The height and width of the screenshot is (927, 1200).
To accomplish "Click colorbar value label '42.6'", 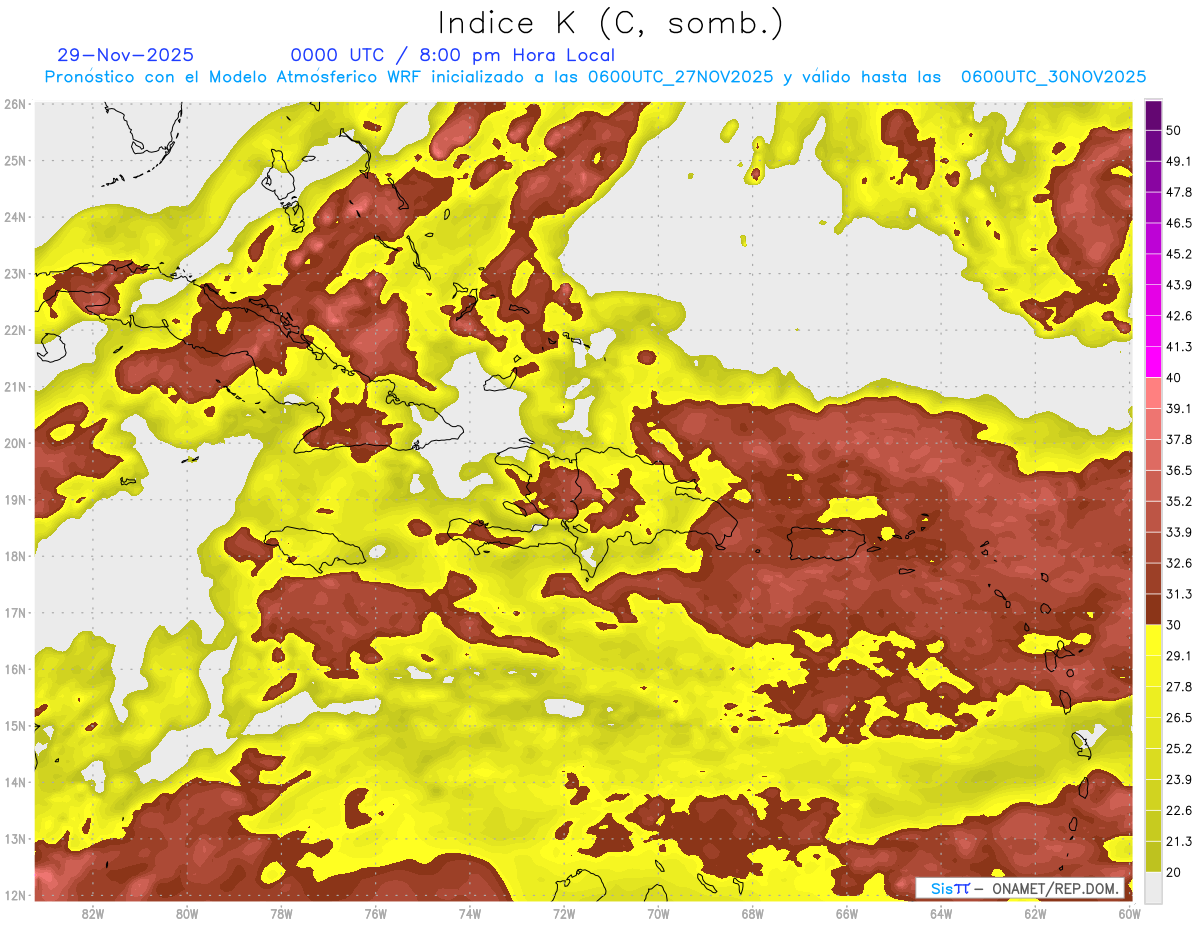I will 1178,316.
